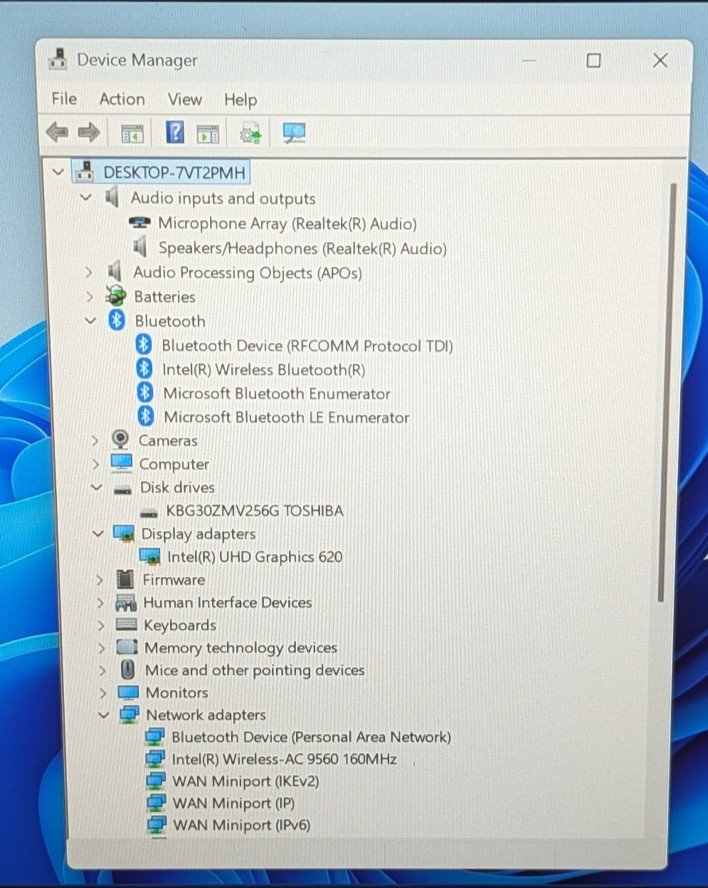The width and height of the screenshot is (708, 888).
Task: Click the Memory technology devices icon
Action: coord(127,647)
